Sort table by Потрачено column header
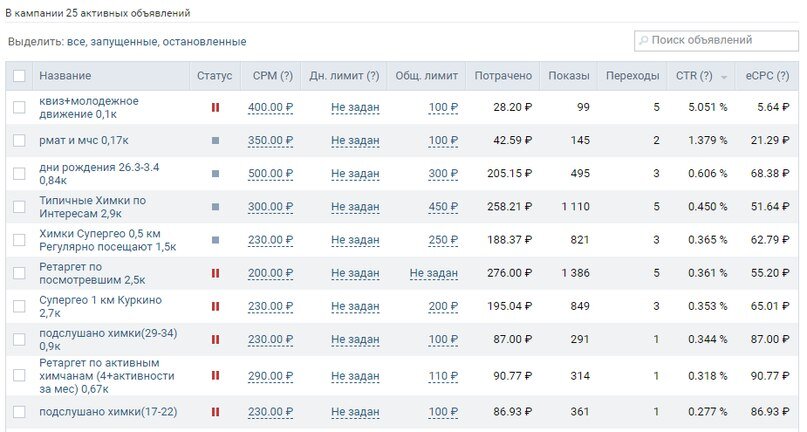This screenshot has width=807, height=432. pos(503,76)
